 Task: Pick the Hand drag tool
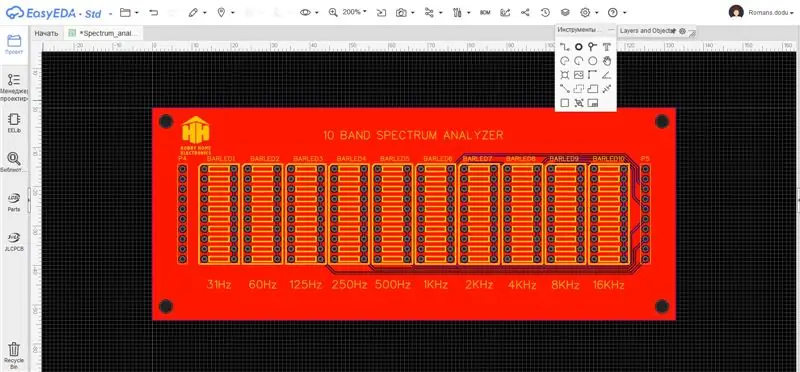click(x=606, y=61)
